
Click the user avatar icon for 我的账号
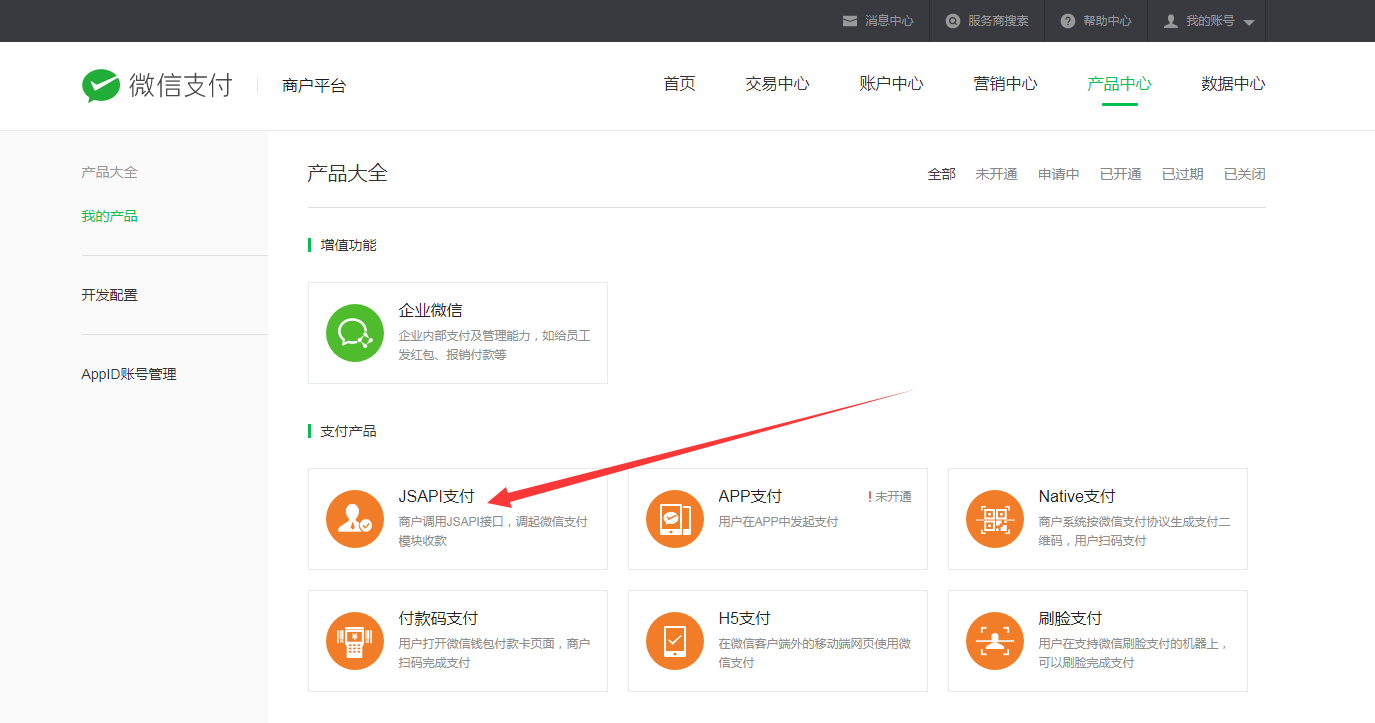[1171, 21]
